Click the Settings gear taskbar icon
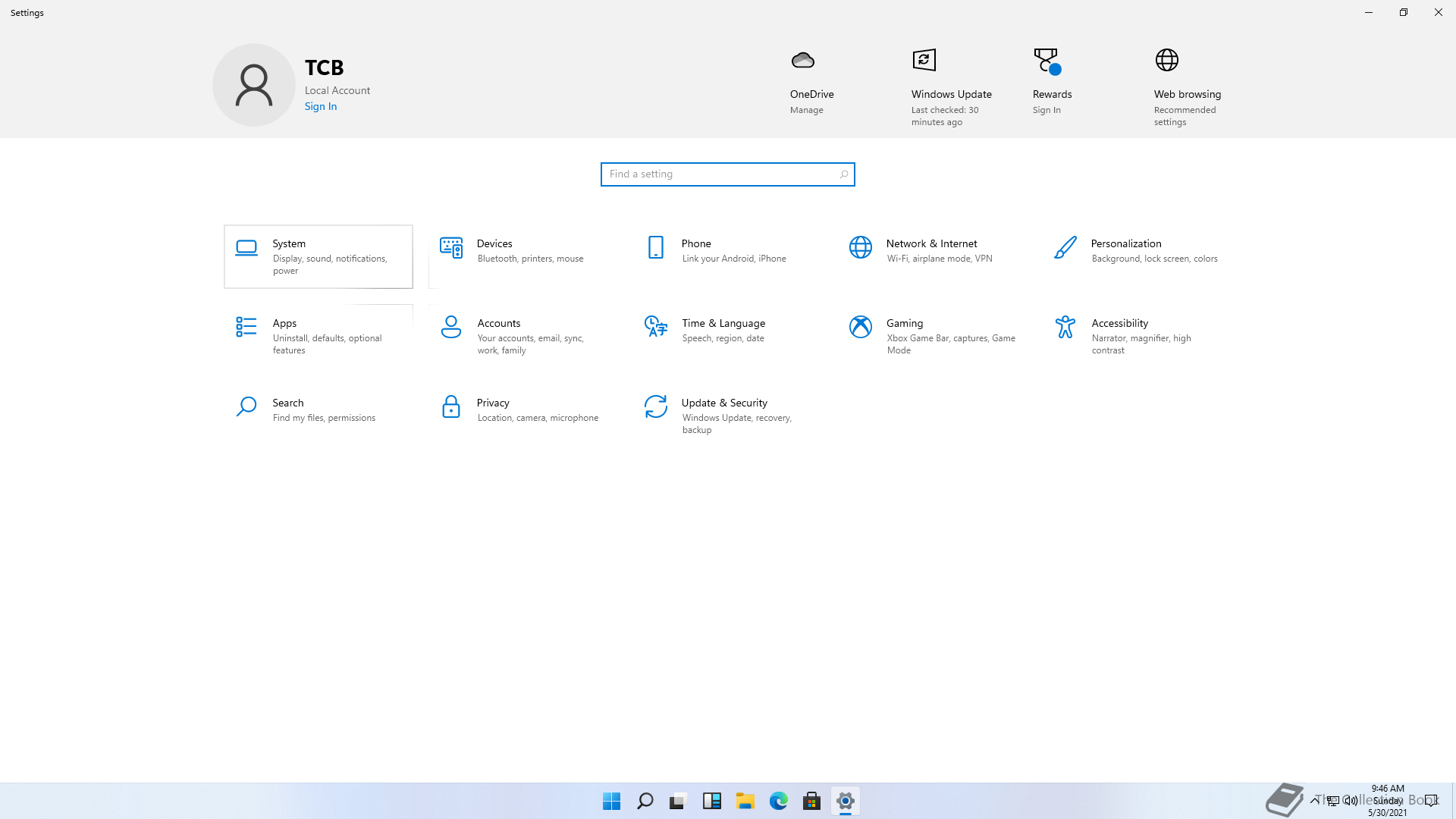1456x819 pixels. [845, 801]
